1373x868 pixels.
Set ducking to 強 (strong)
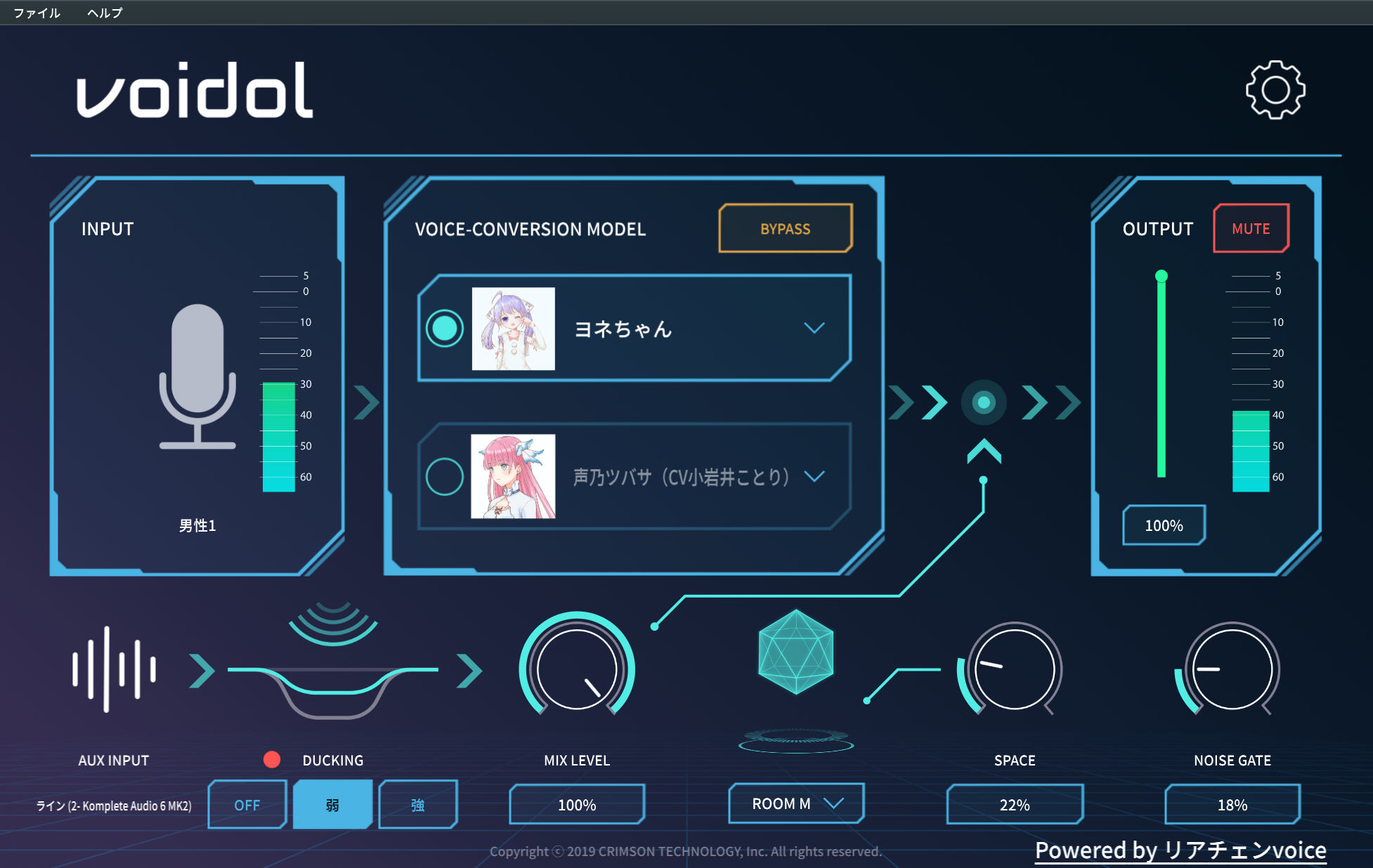click(x=418, y=805)
